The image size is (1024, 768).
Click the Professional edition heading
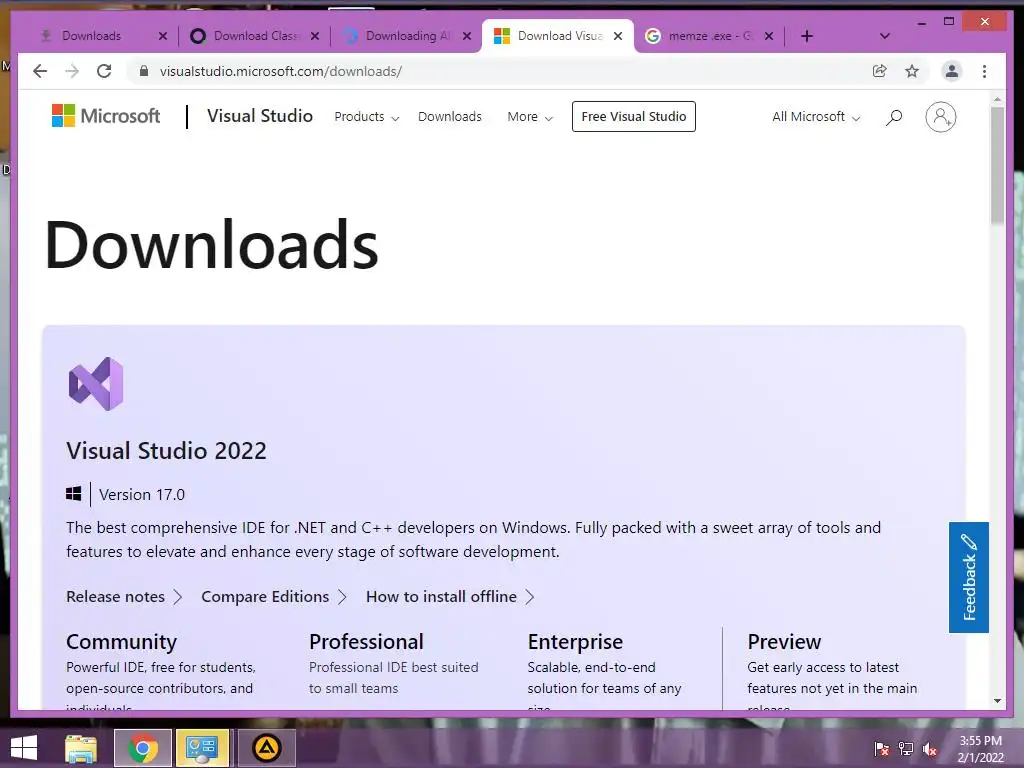coord(366,641)
